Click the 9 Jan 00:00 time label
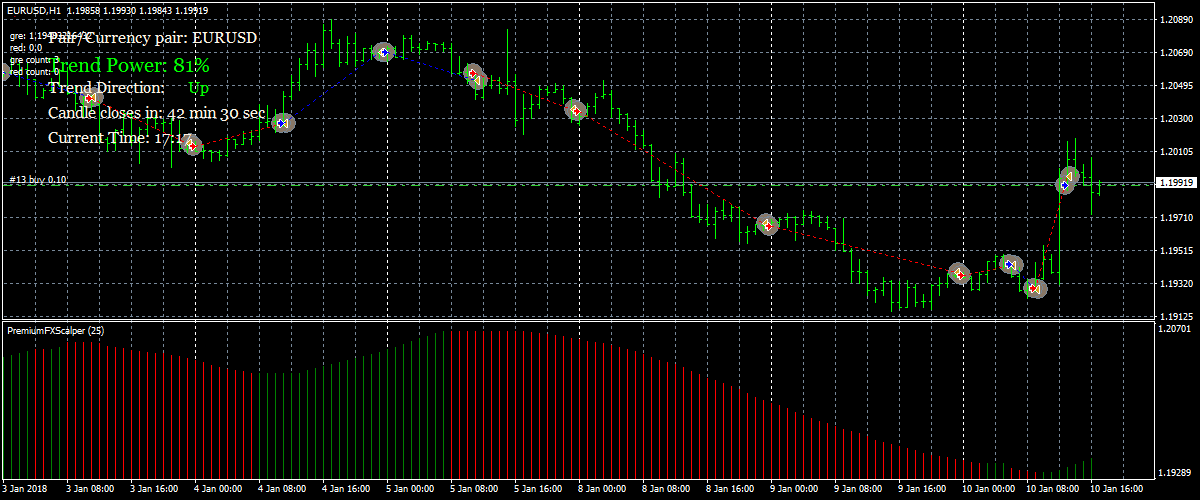This screenshot has width=1200, height=500. [794, 490]
